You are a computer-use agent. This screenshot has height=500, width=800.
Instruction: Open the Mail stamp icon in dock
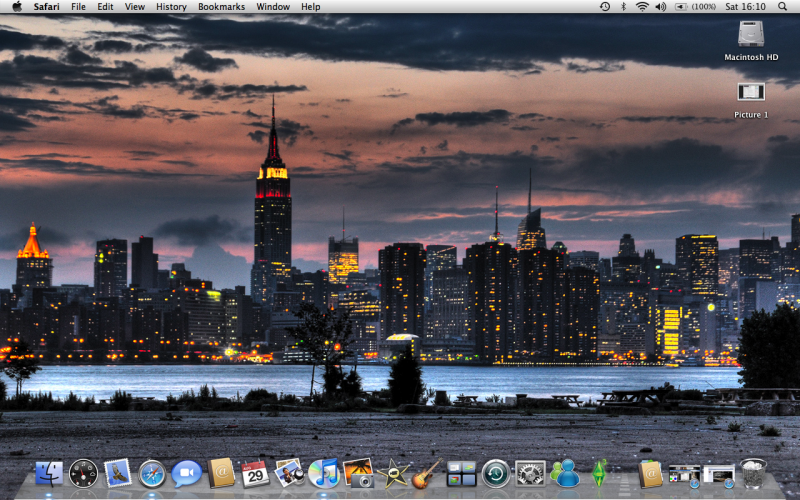(118, 472)
